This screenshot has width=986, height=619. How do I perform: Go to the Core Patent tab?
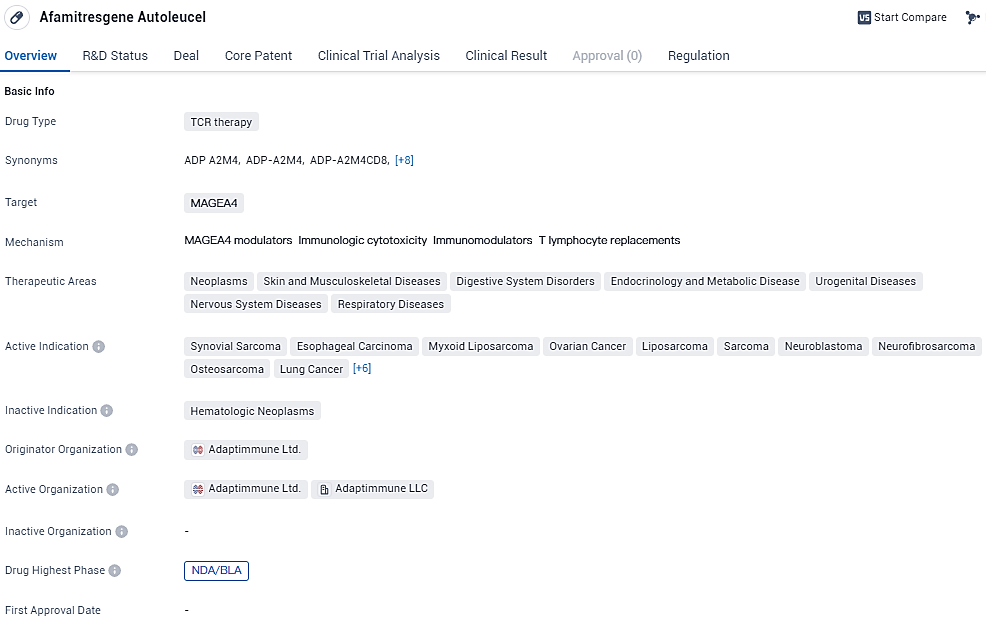[258, 56]
